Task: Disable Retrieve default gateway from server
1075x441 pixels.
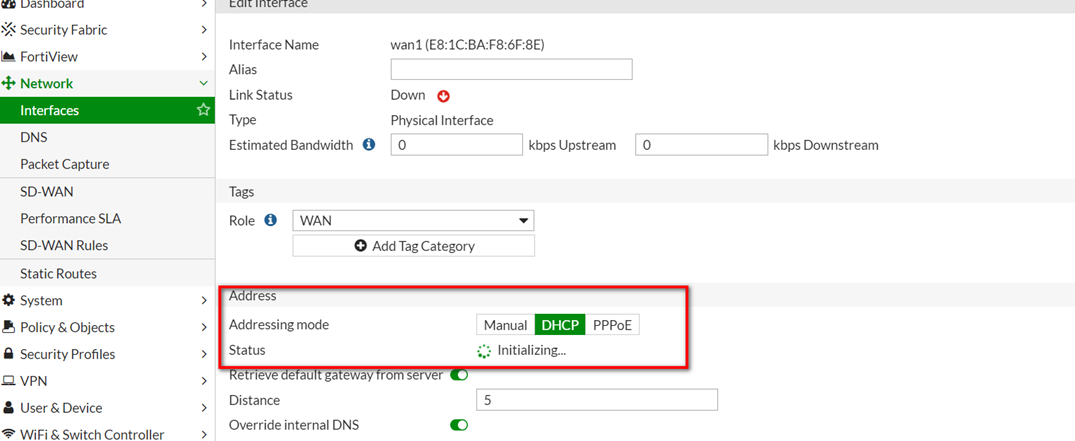Action: coord(459,375)
